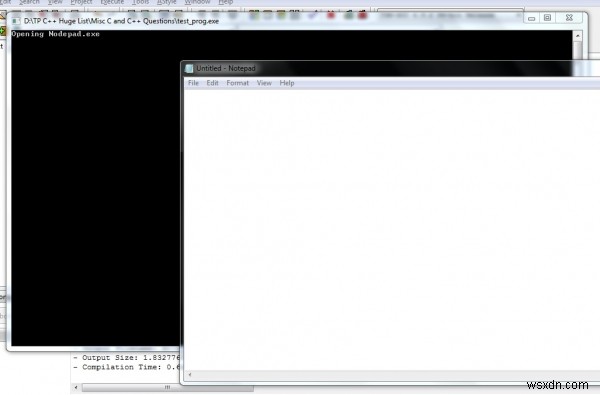Click the 'Opening Nodepad.exe' console output text

(55, 34)
